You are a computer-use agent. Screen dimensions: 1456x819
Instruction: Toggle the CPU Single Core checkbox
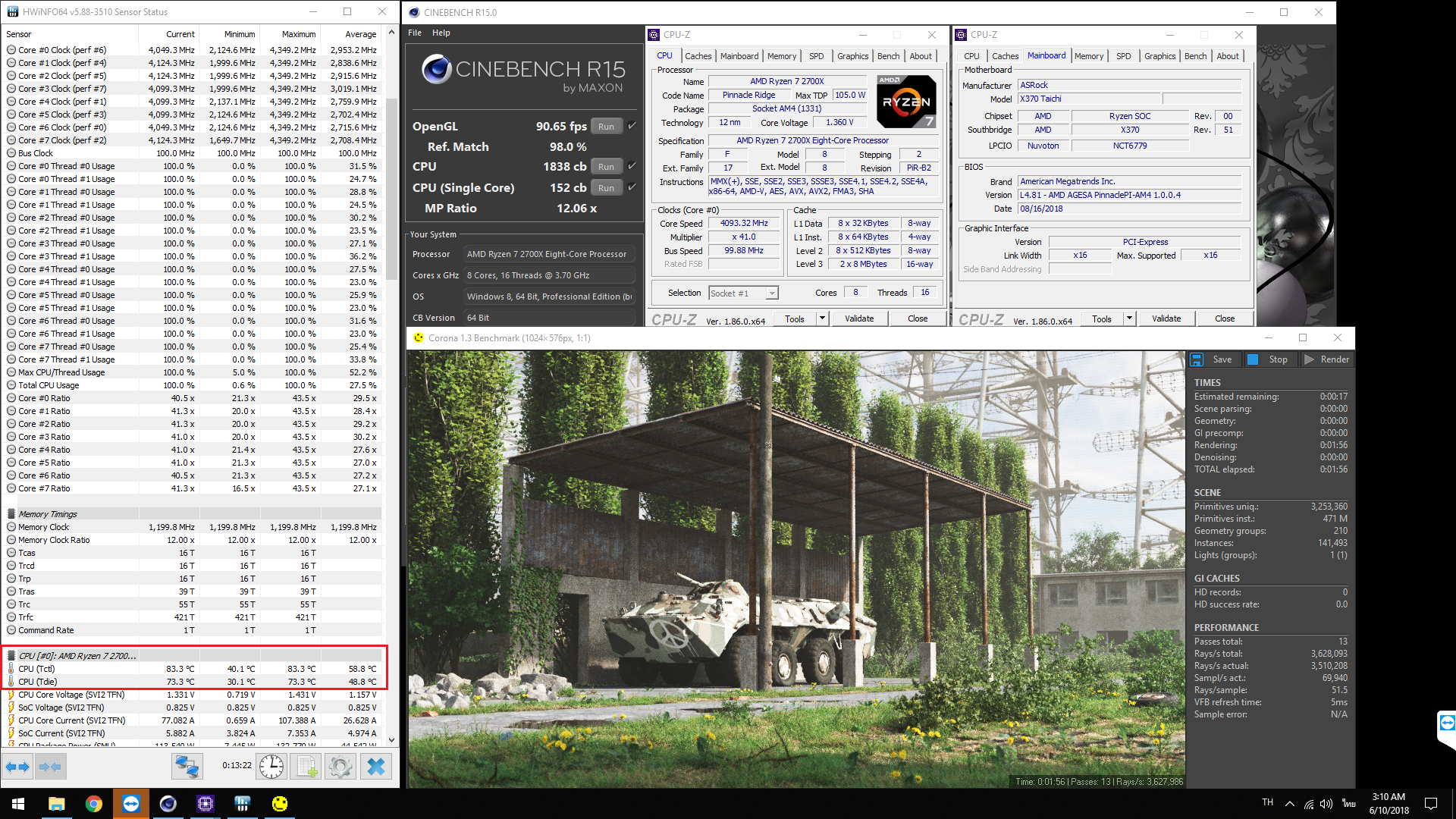tap(632, 187)
